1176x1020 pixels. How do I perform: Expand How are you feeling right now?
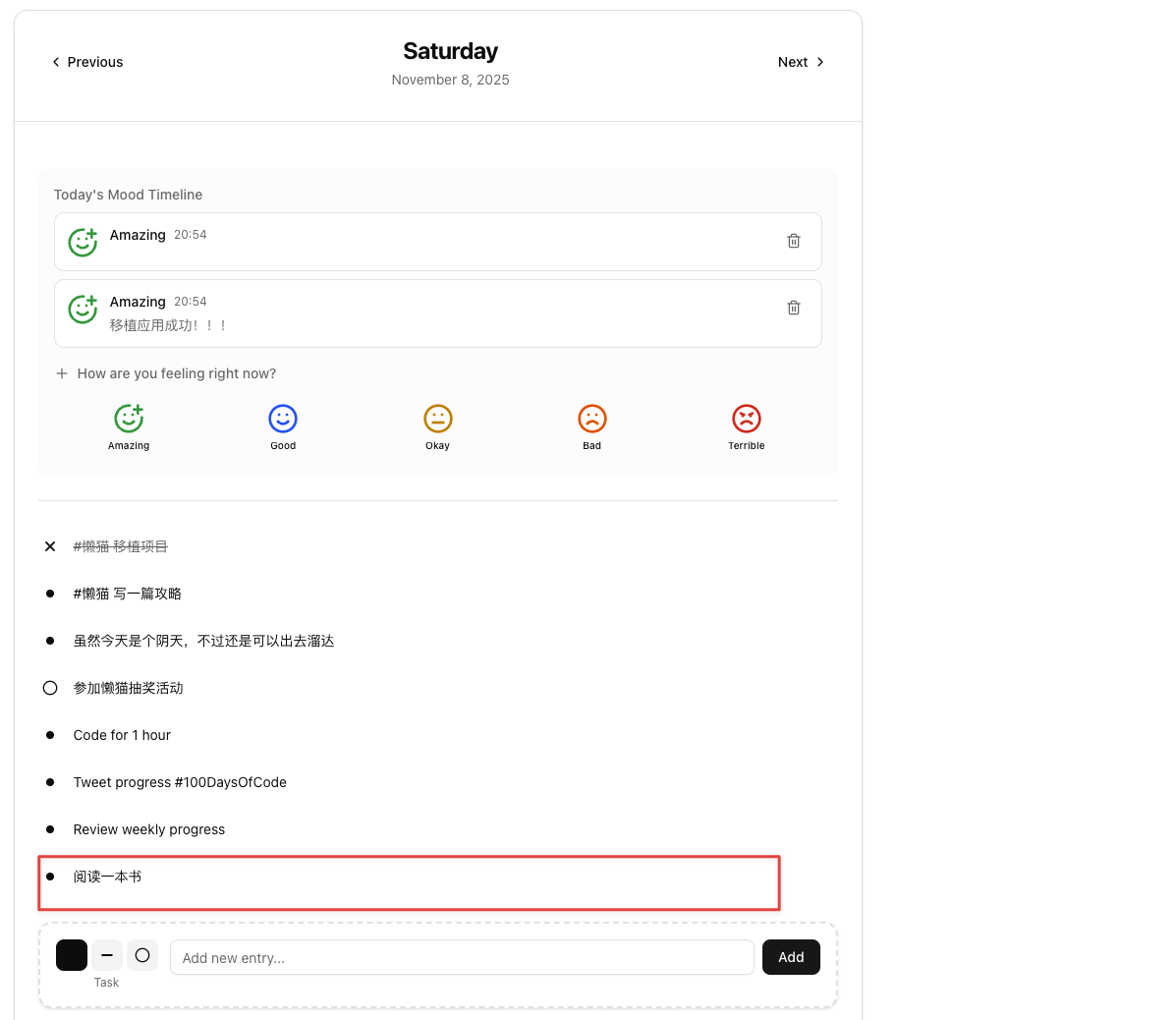click(166, 373)
